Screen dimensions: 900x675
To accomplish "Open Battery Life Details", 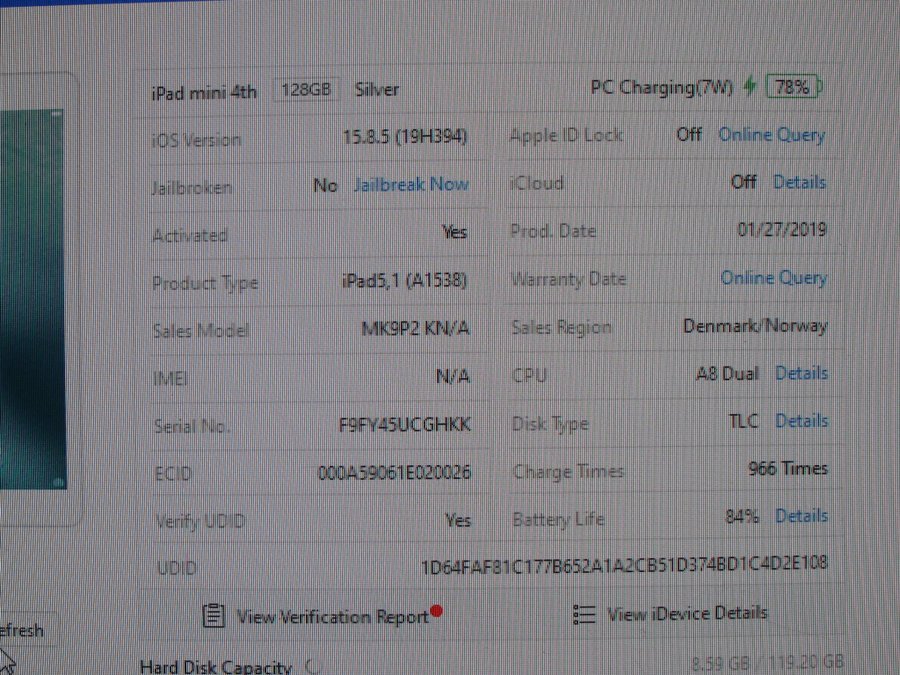I will click(801, 516).
